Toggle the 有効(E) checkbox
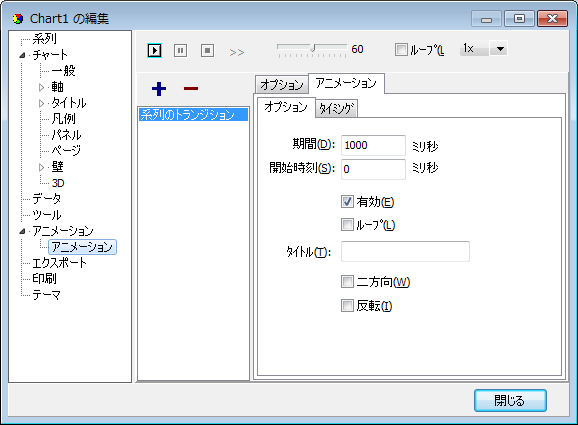Image resolution: width=578 pixels, height=425 pixels. (x=347, y=202)
